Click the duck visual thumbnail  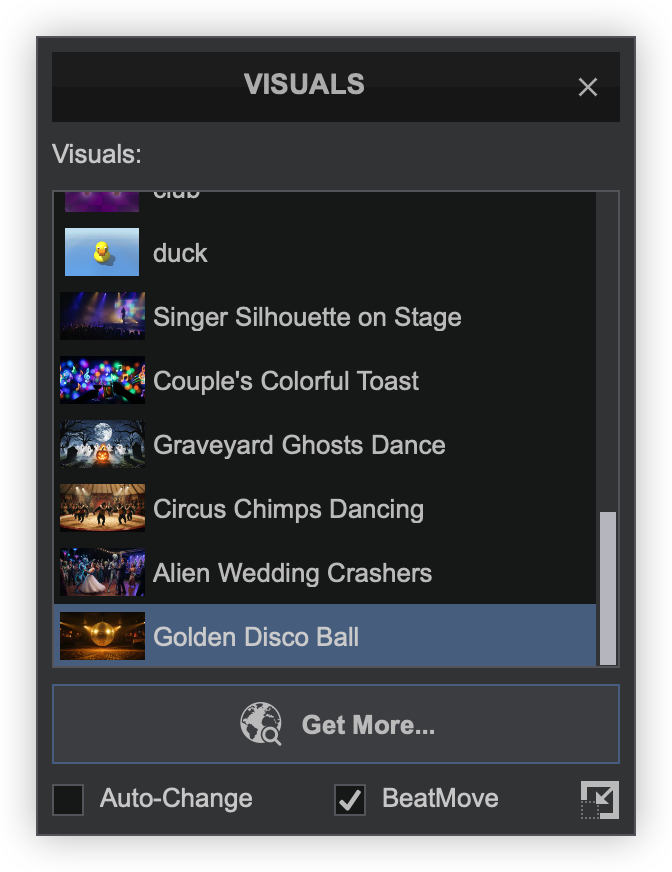tap(102, 252)
